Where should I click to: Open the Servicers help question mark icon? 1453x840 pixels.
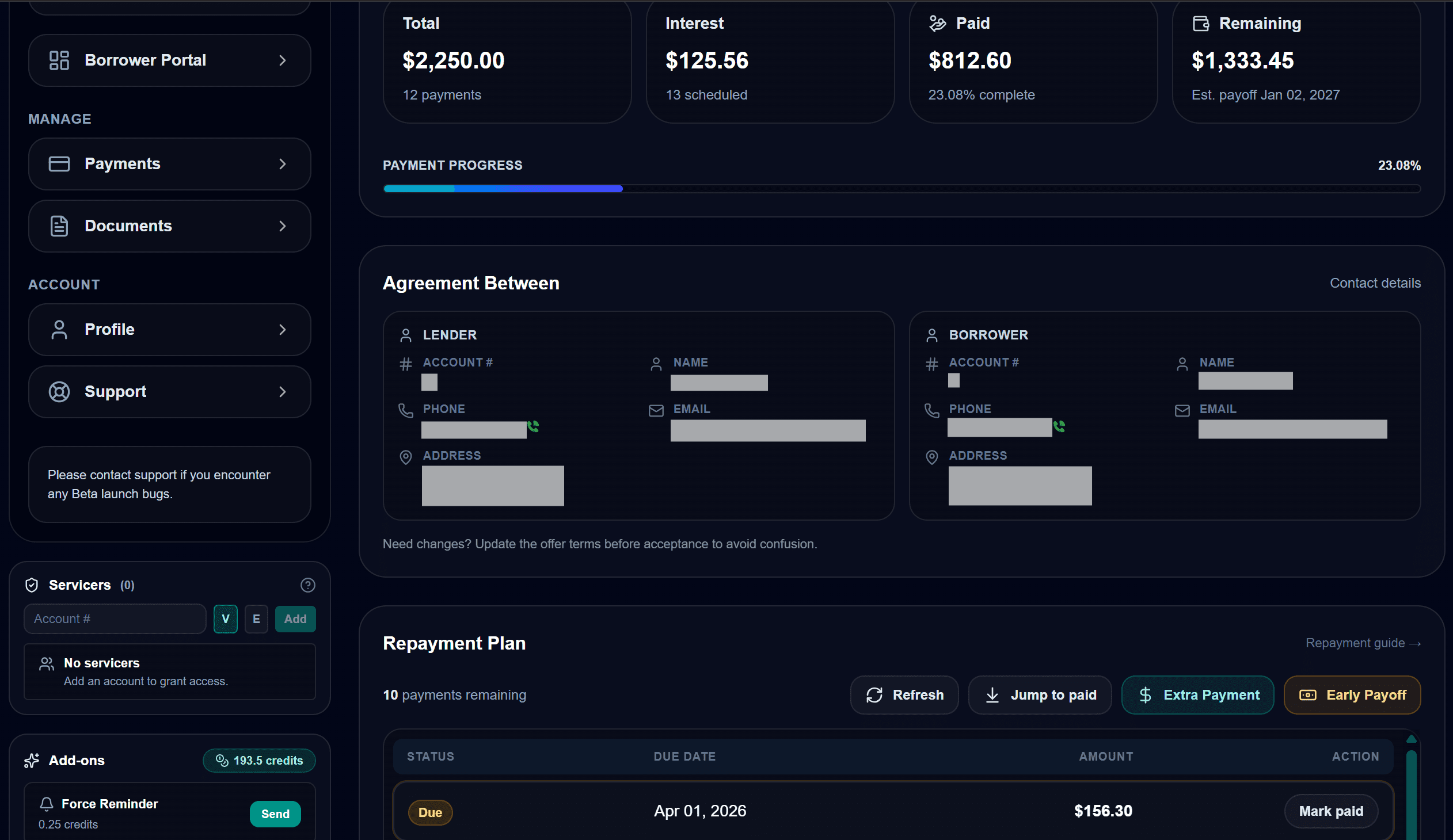(x=308, y=585)
